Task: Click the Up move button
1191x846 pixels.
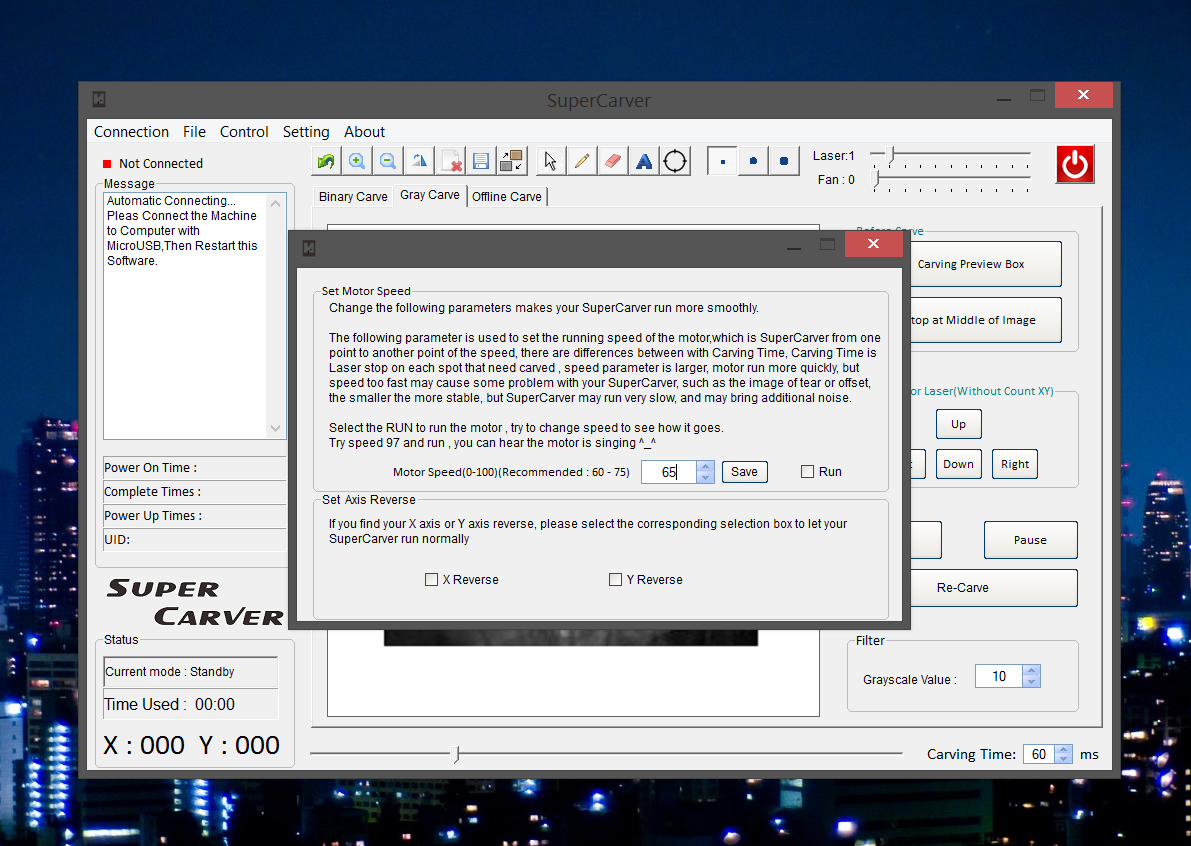Action: click(959, 424)
